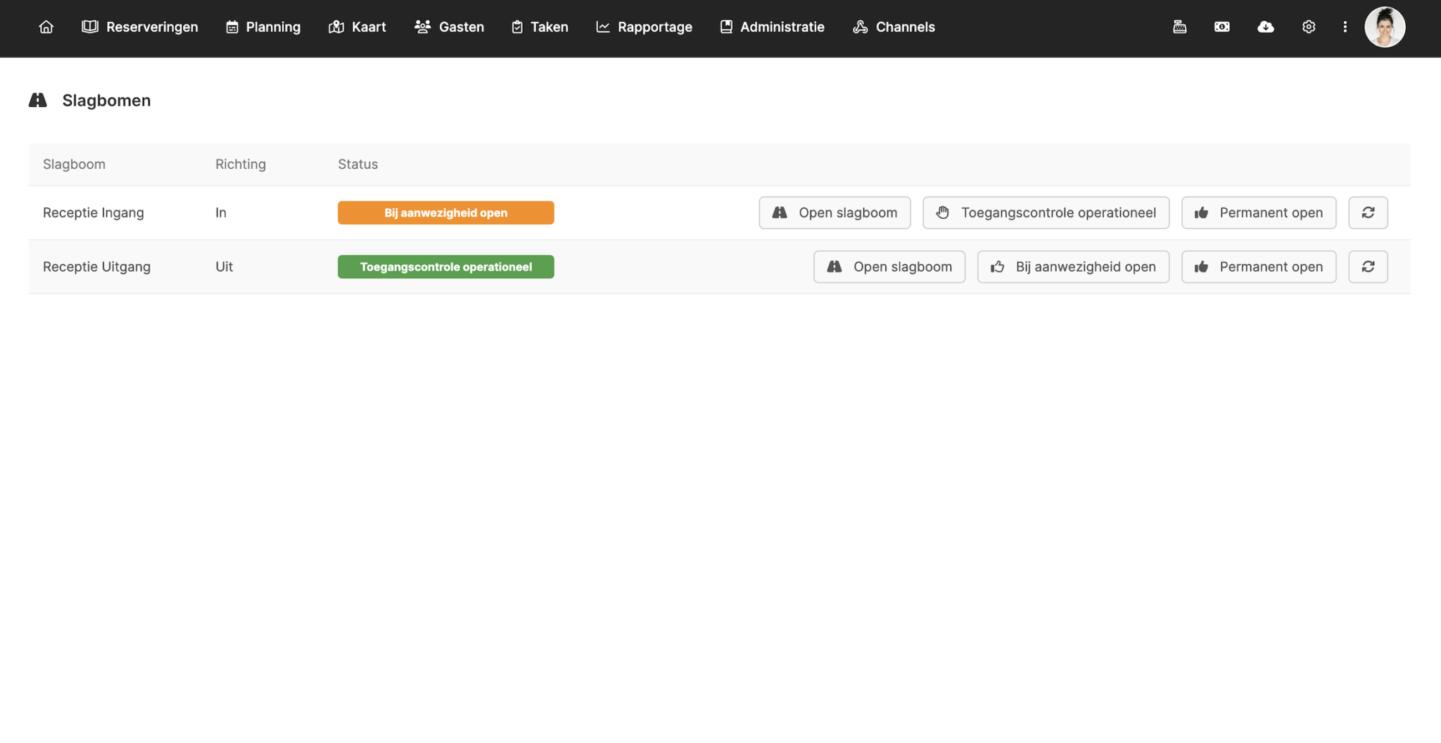Viewport: 1441px width, 743px height.
Task: Set Receptie Uitgang to Bij aanwezigheid open
Action: [1073, 267]
